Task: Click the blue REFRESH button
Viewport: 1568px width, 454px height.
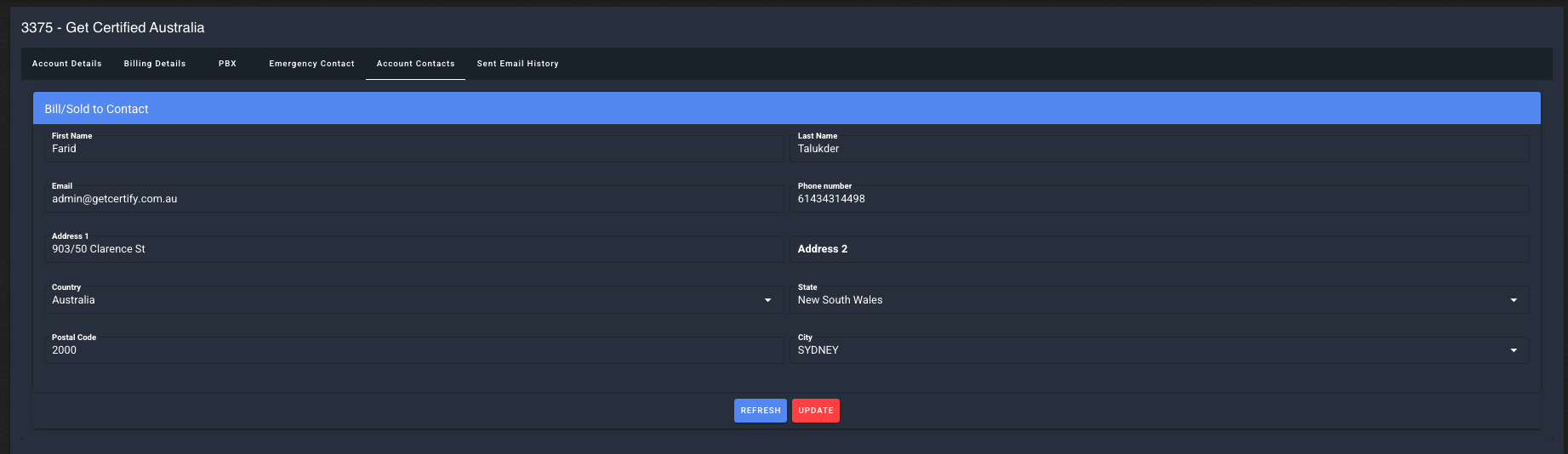Action: click(761, 411)
